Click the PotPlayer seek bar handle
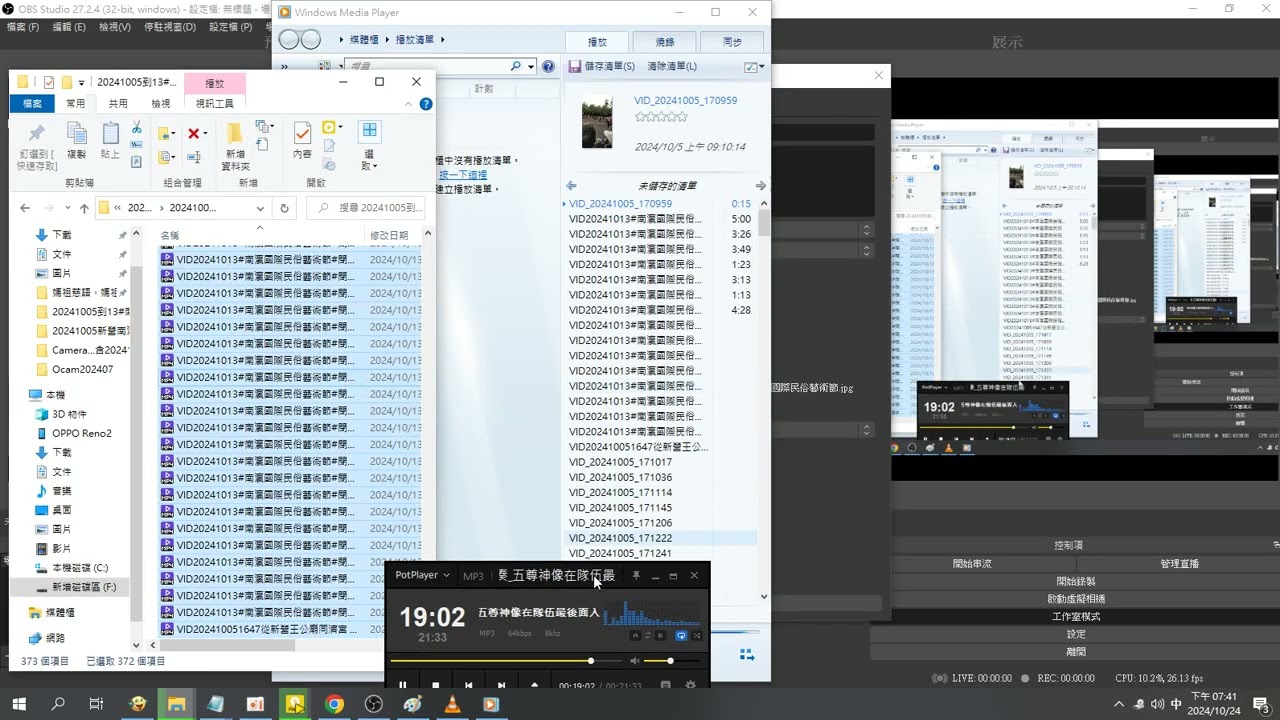Viewport: 1280px width, 720px height. tap(591, 661)
